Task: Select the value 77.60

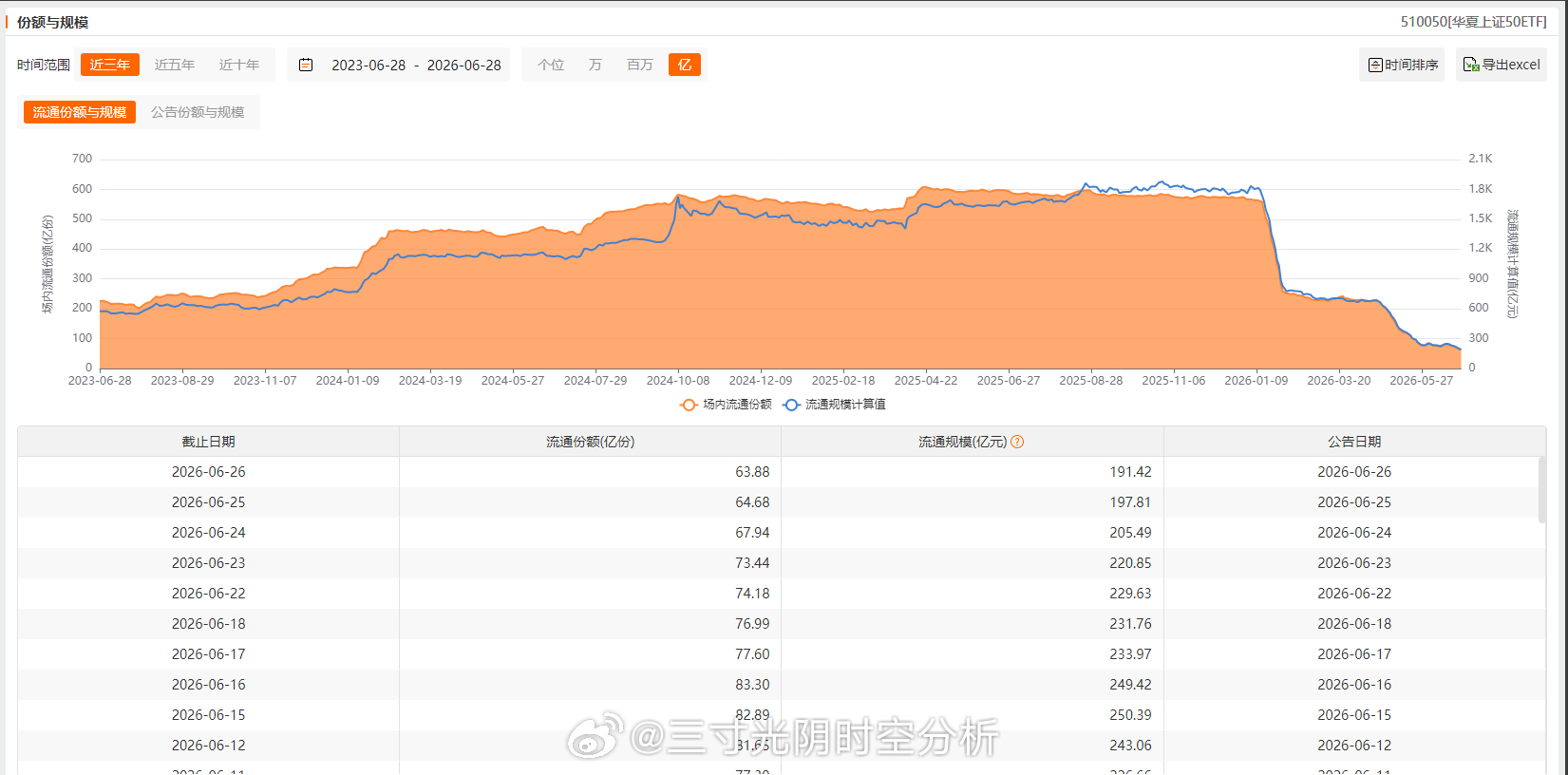Action: (x=752, y=654)
